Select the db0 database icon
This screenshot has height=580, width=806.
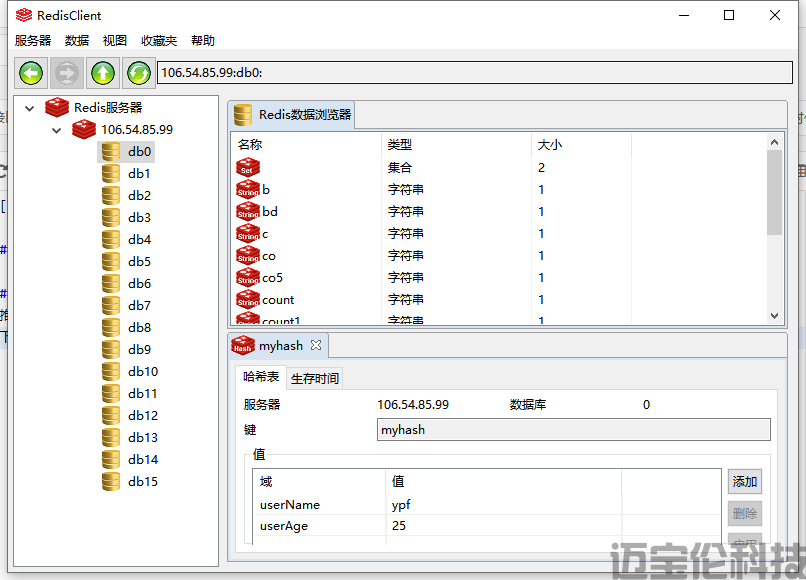(x=111, y=152)
